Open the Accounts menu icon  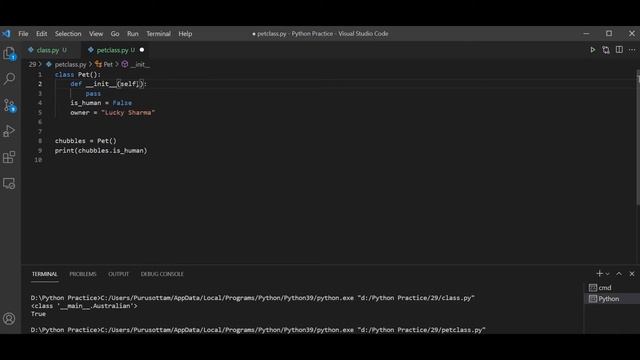tap(9, 318)
